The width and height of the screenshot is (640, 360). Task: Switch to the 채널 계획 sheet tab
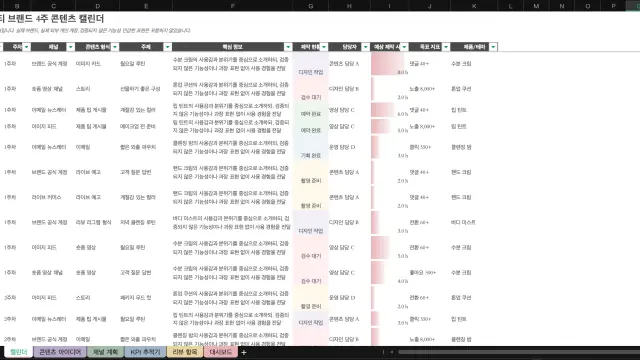pyautogui.click(x=105, y=352)
